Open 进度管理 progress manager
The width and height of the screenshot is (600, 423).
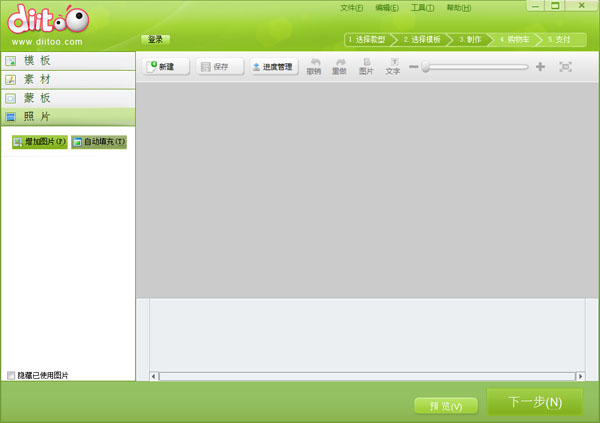(x=273, y=67)
